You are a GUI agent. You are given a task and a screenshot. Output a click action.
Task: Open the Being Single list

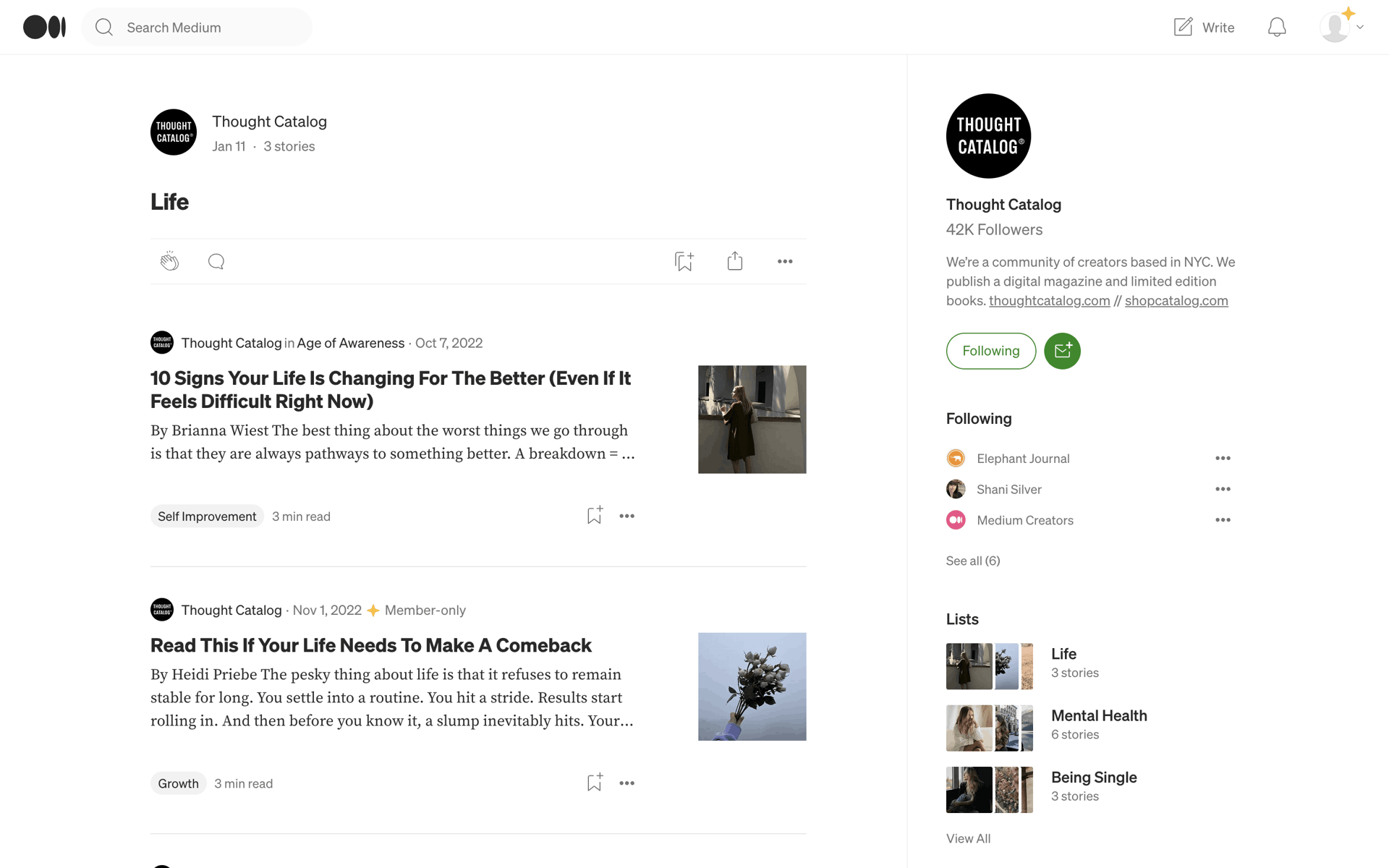pos(1094,778)
